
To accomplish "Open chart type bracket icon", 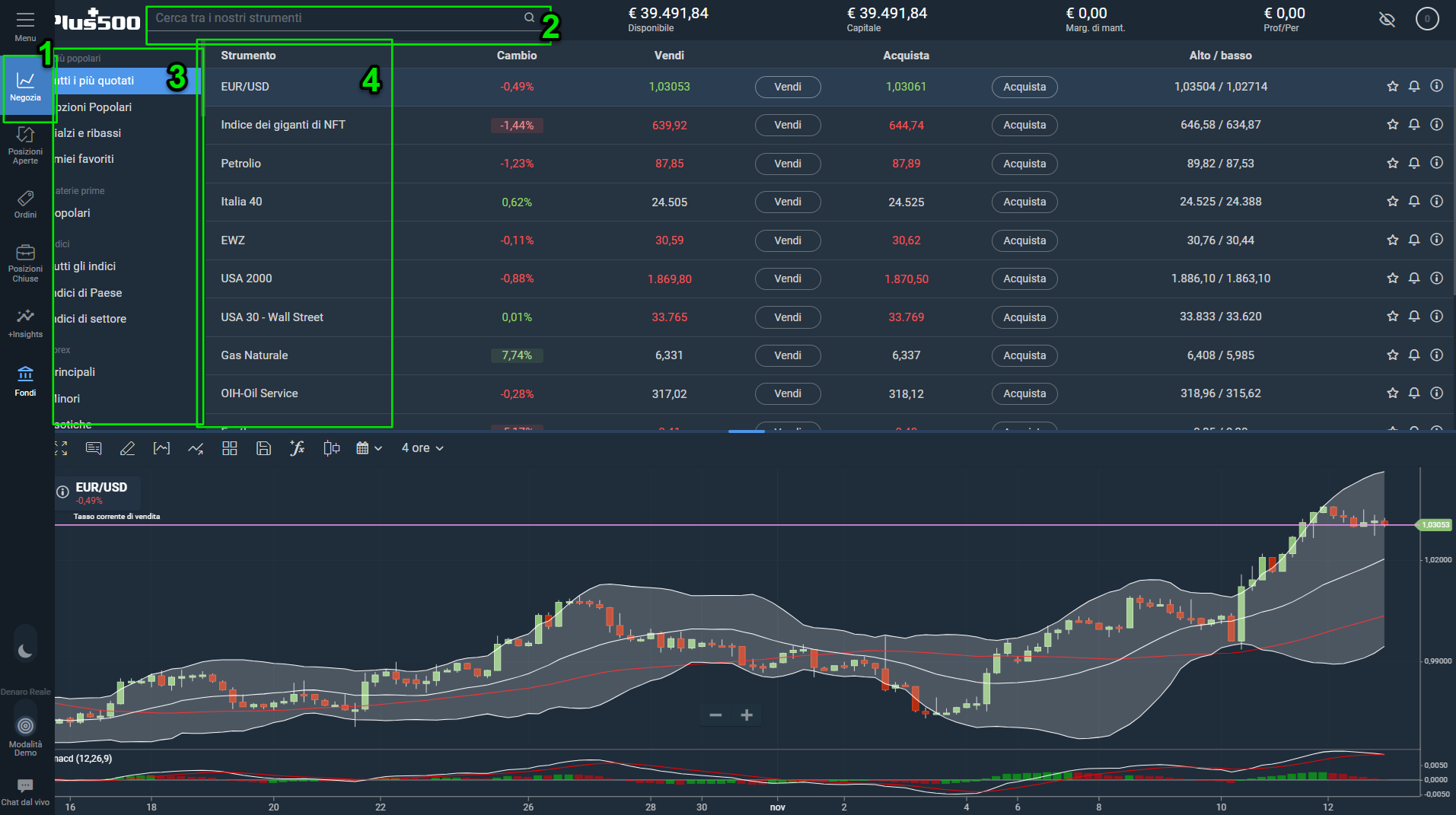I will tap(161, 448).
